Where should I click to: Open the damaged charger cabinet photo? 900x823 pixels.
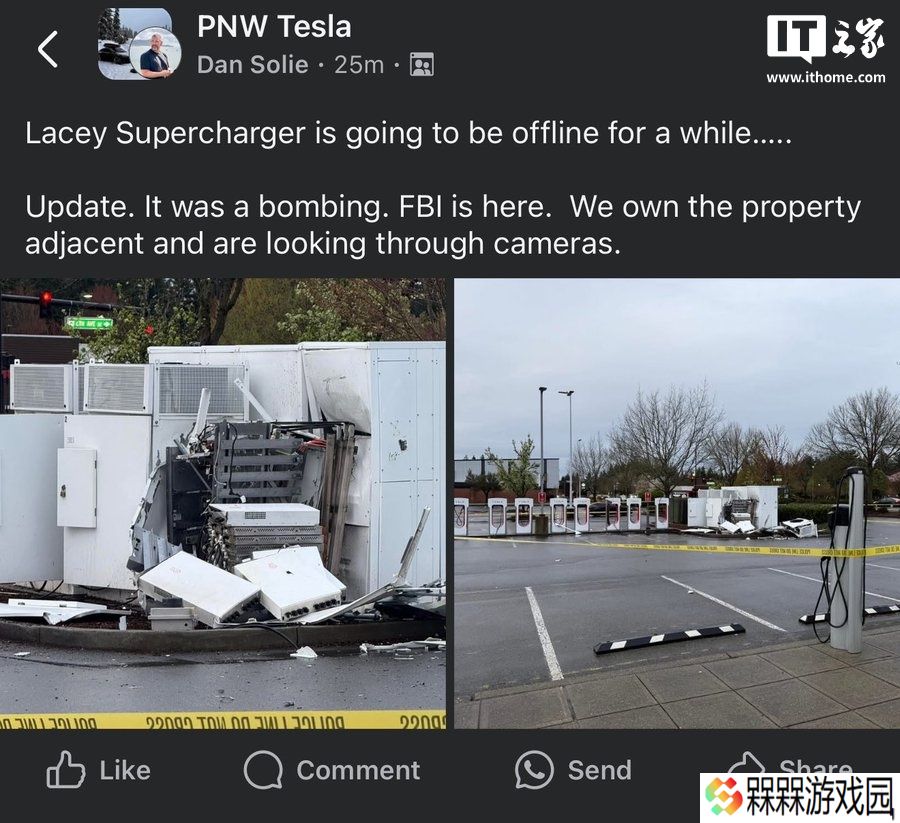pos(223,503)
